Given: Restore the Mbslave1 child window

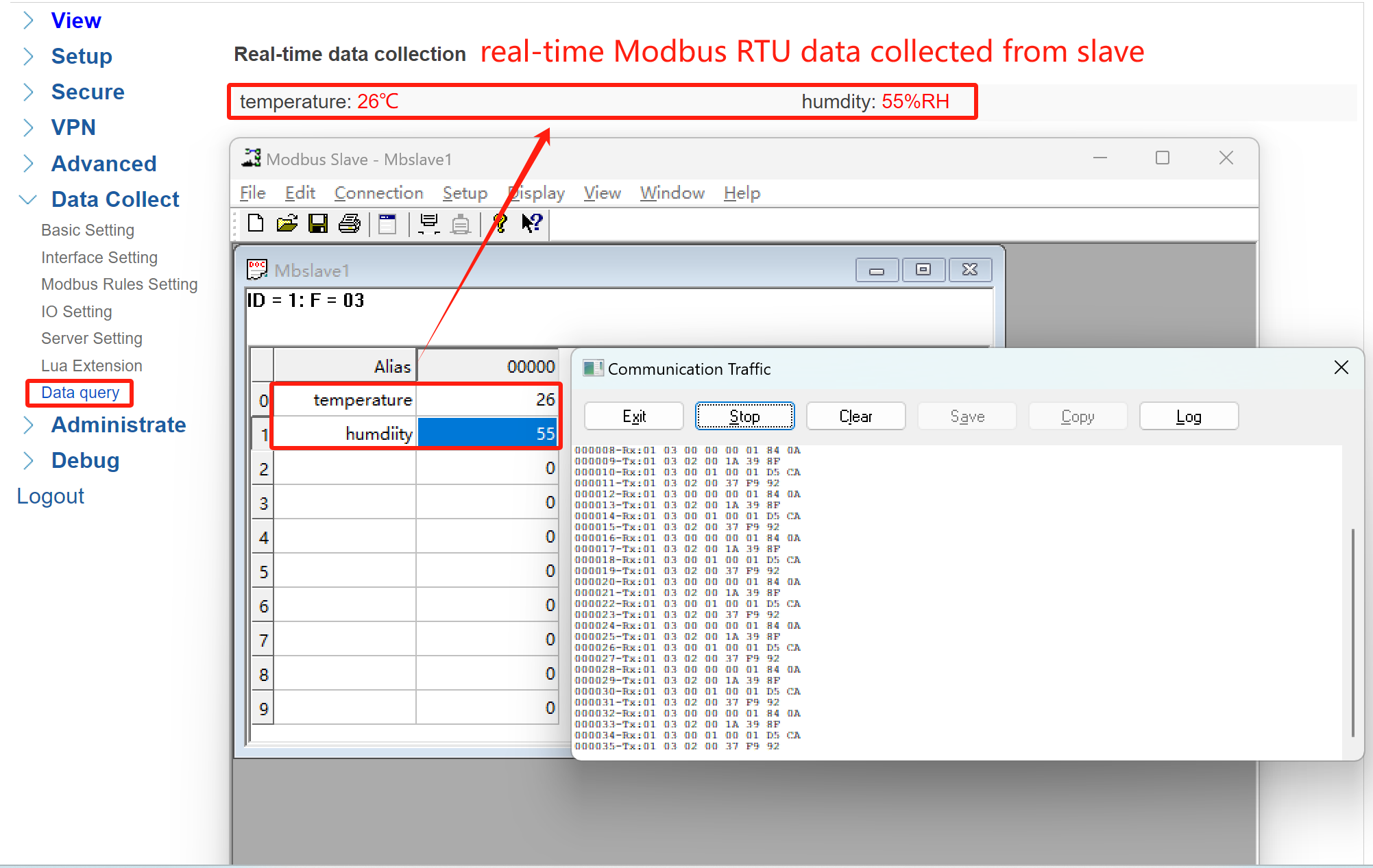Looking at the screenshot, I should point(923,270).
